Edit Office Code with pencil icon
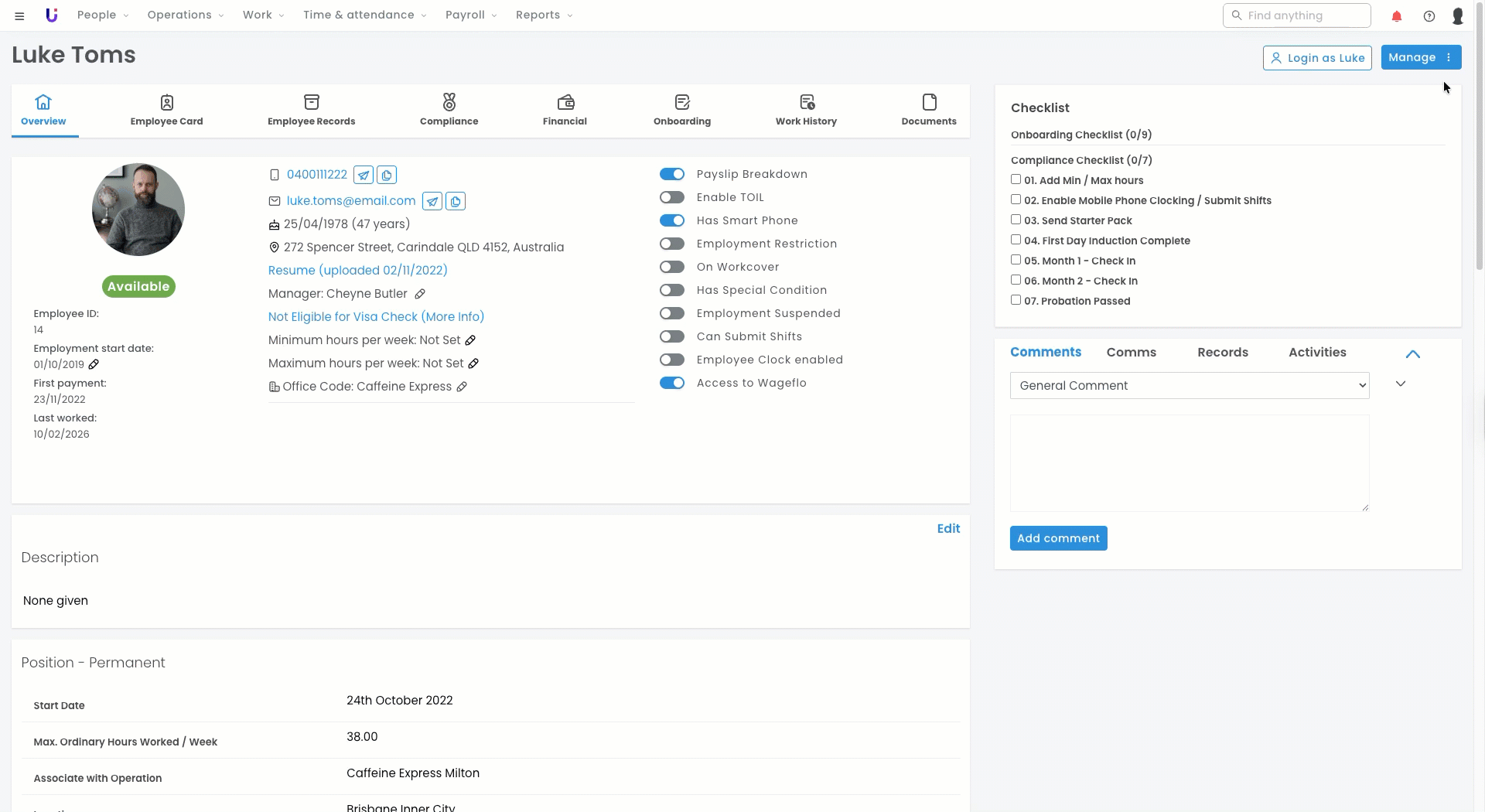This screenshot has width=1485, height=812. pos(462,387)
